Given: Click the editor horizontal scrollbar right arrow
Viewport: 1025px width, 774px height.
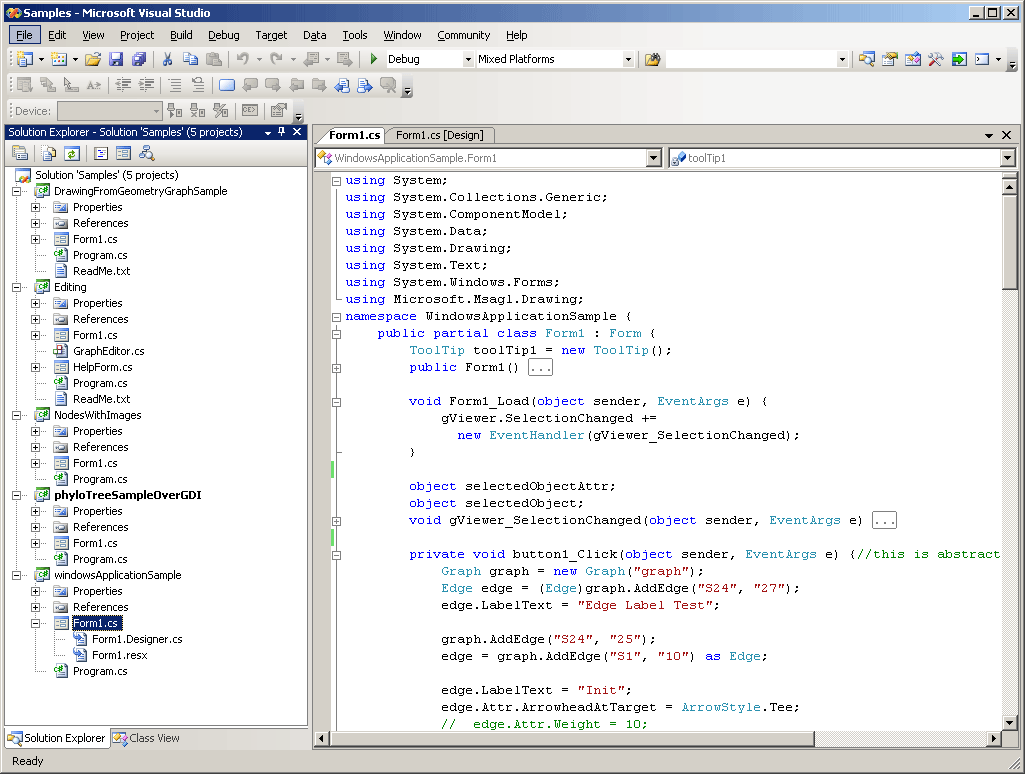Looking at the screenshot, I should tap(994, 739).
